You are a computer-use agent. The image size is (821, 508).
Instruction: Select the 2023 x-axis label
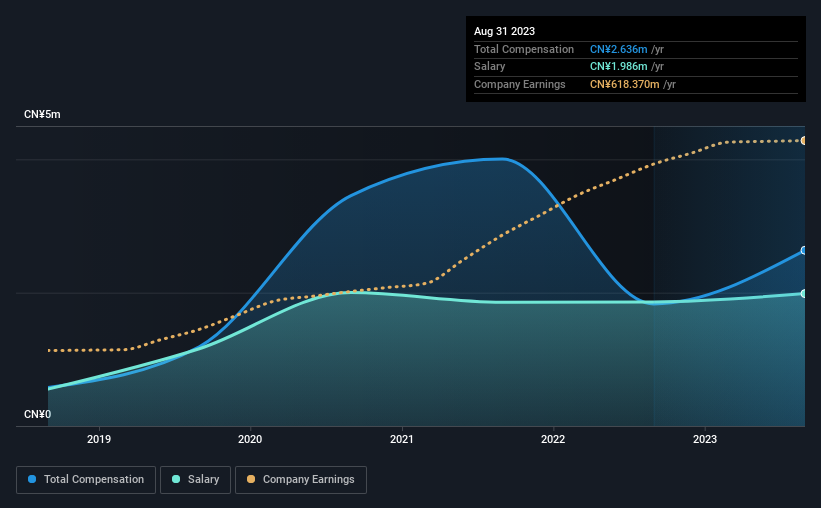tap(705, 439)
